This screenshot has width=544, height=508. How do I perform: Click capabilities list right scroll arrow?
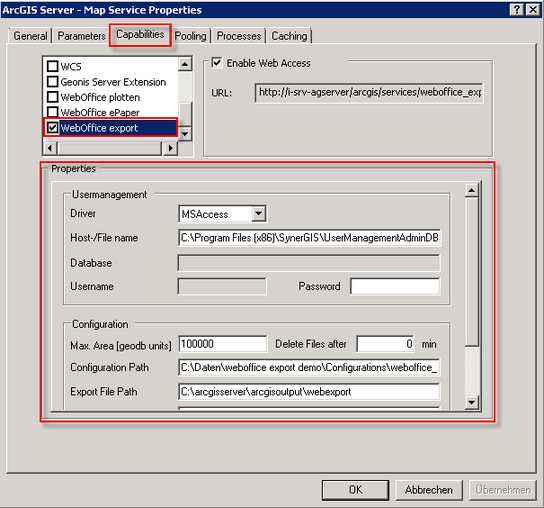[x=170, y=148]
